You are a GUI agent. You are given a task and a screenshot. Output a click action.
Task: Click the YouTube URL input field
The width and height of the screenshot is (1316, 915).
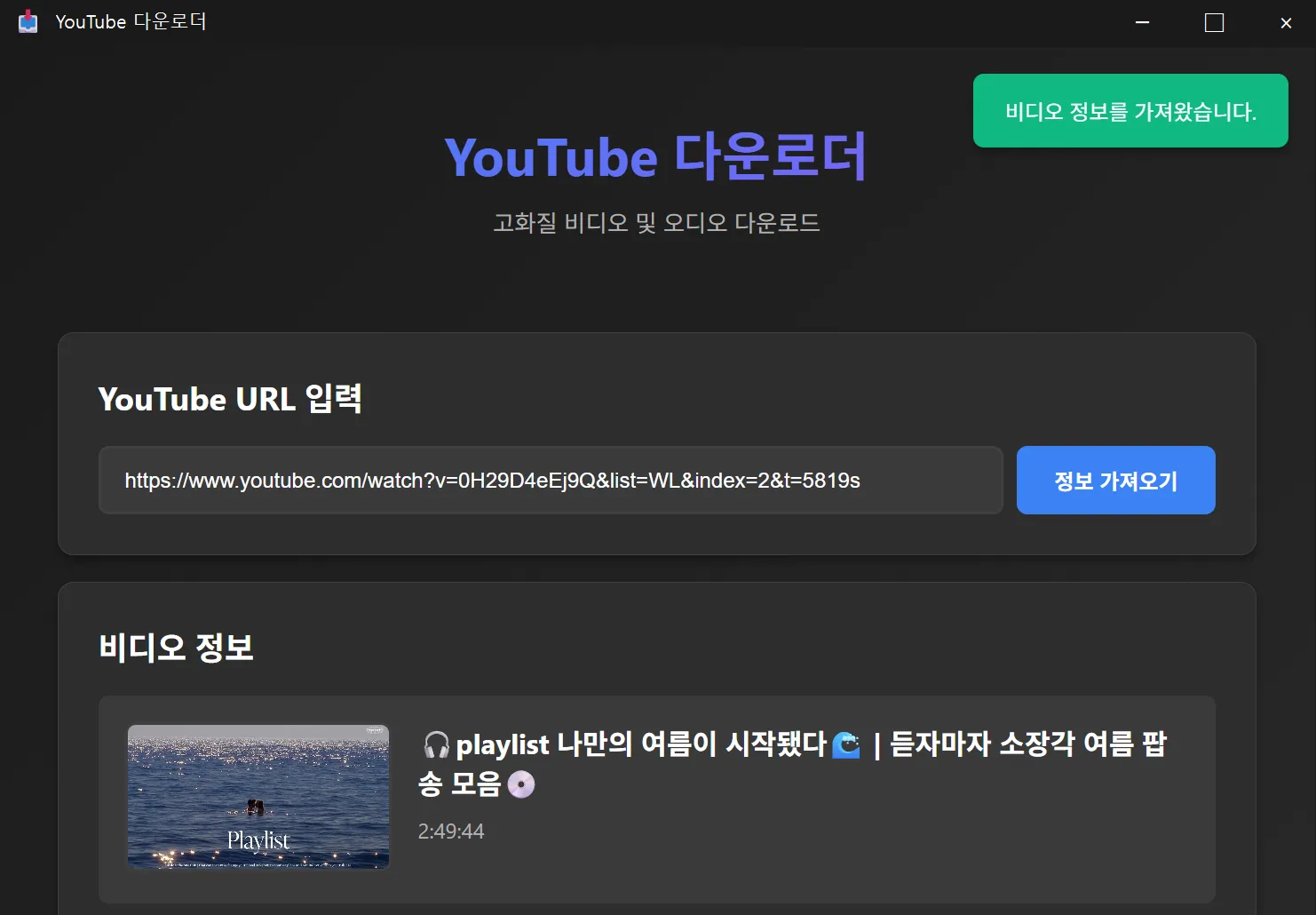(x=551, y=480)
